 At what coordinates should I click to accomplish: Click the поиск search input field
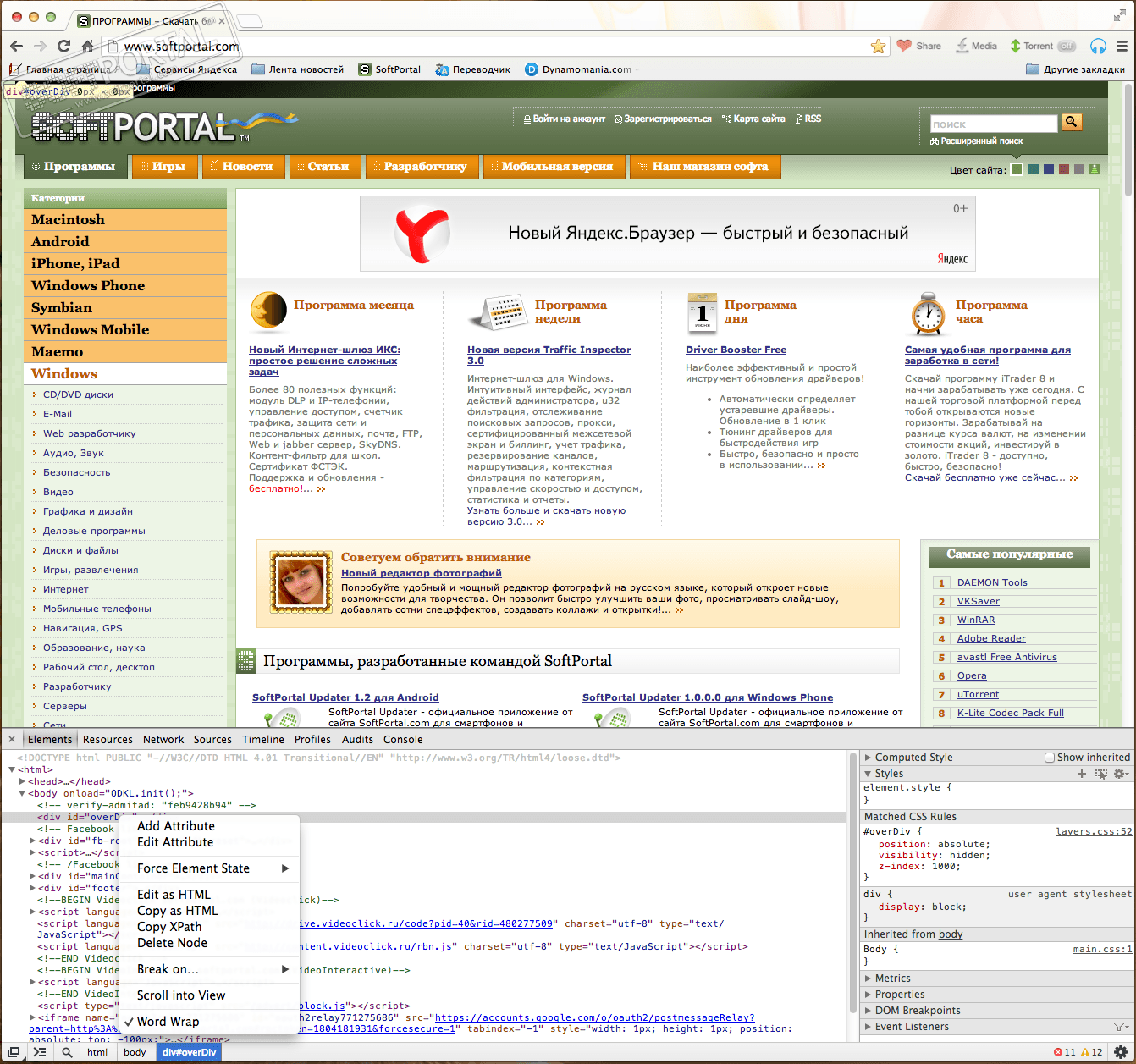[994, 124]
